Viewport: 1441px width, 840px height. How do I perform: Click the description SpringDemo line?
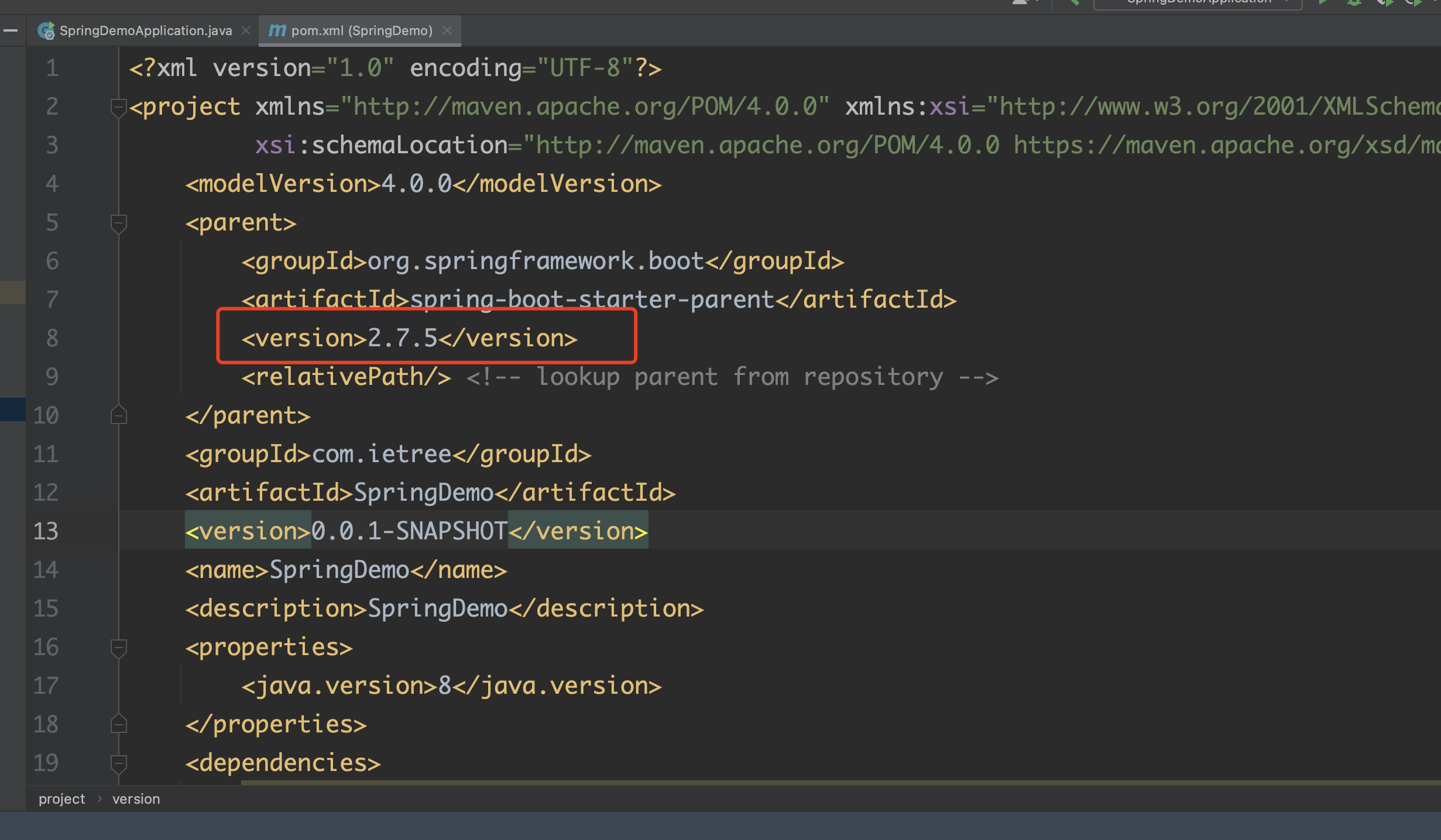[x=444, y=609]
